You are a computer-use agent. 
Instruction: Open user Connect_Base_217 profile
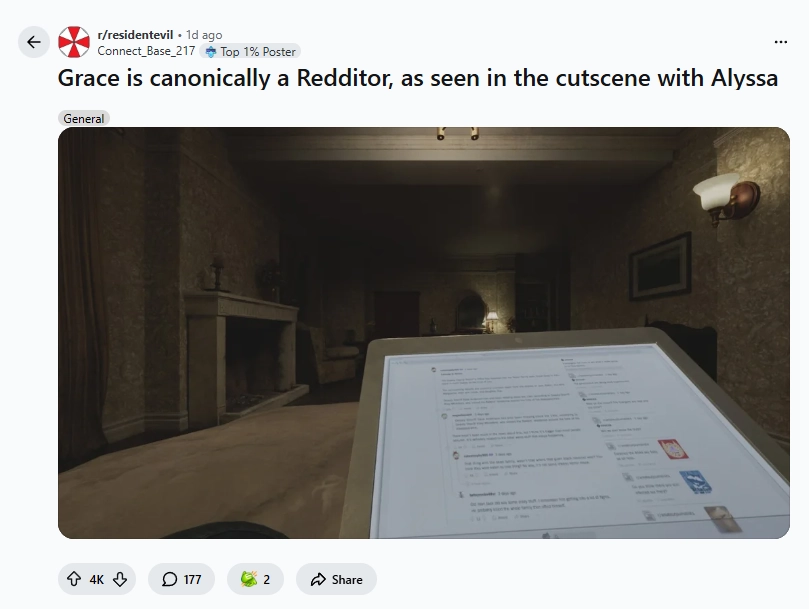(x=146, y=51)
